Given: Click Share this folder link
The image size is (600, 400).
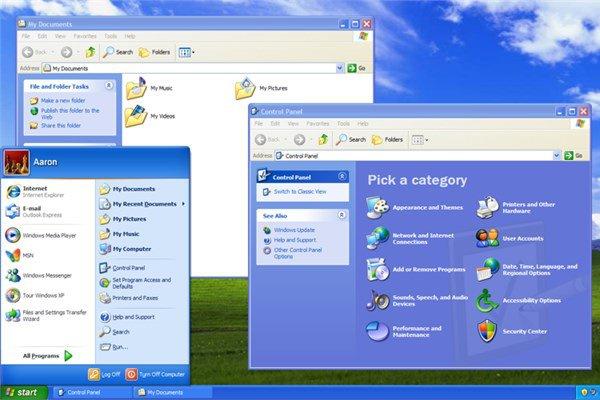Looking at the screenshot, I should click(x=61, y=125).
